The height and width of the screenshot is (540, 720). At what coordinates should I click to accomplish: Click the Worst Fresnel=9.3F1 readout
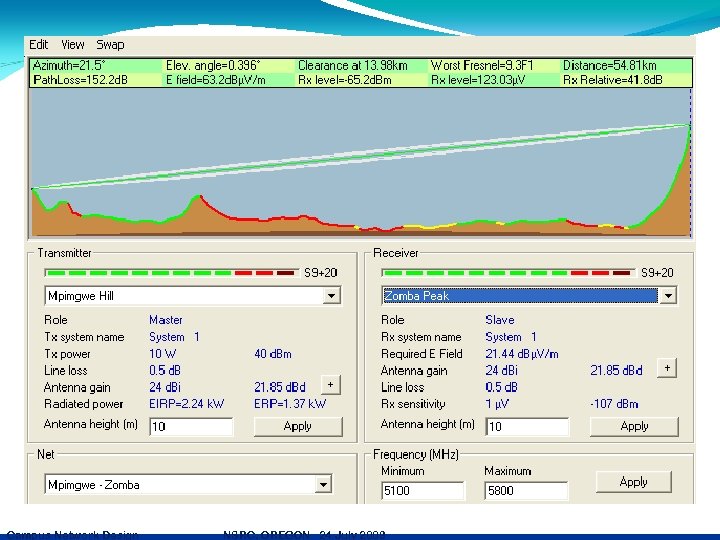tap(482, 65)
